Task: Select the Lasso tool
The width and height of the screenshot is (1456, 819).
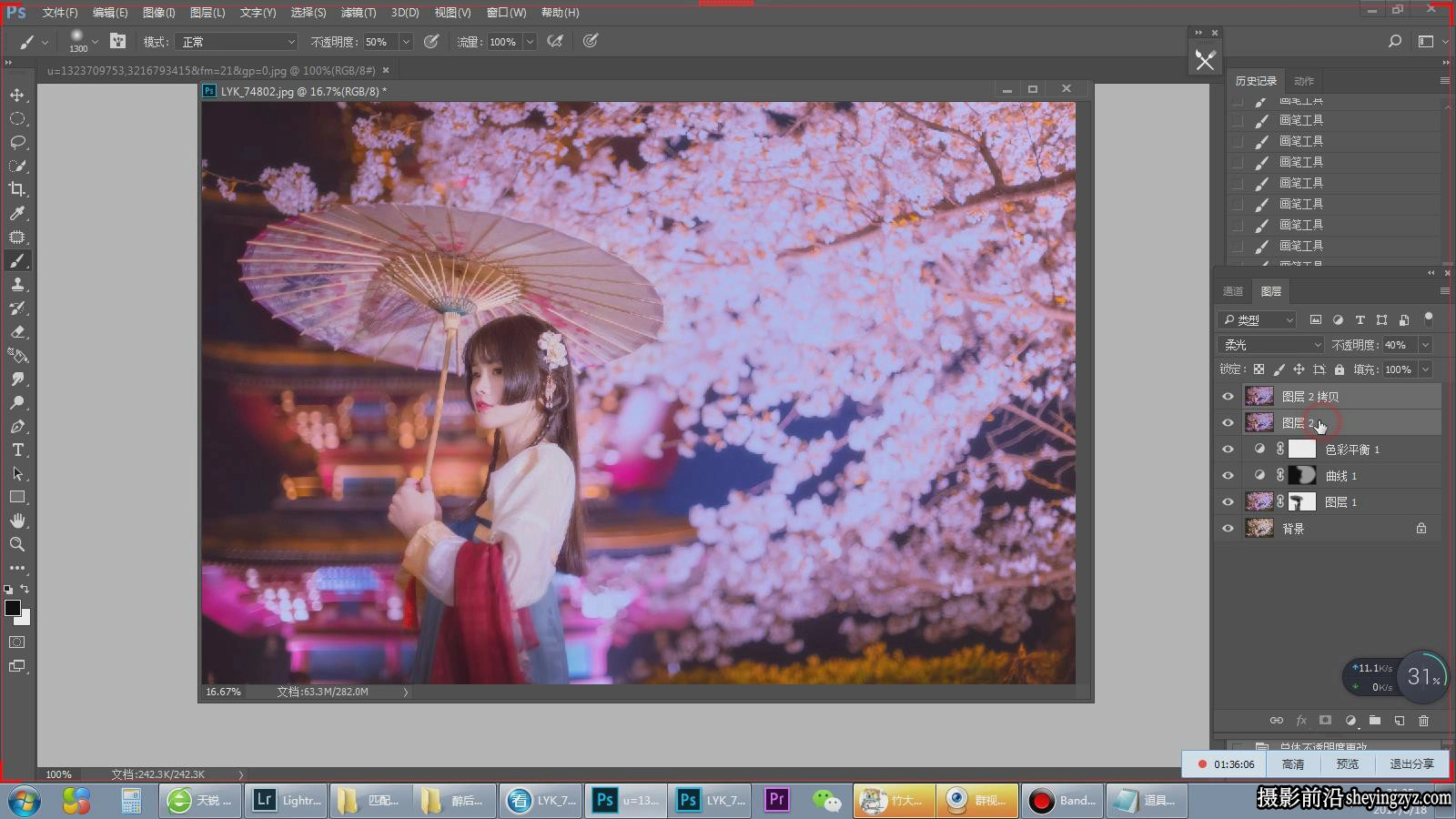Action: point(17,142)
